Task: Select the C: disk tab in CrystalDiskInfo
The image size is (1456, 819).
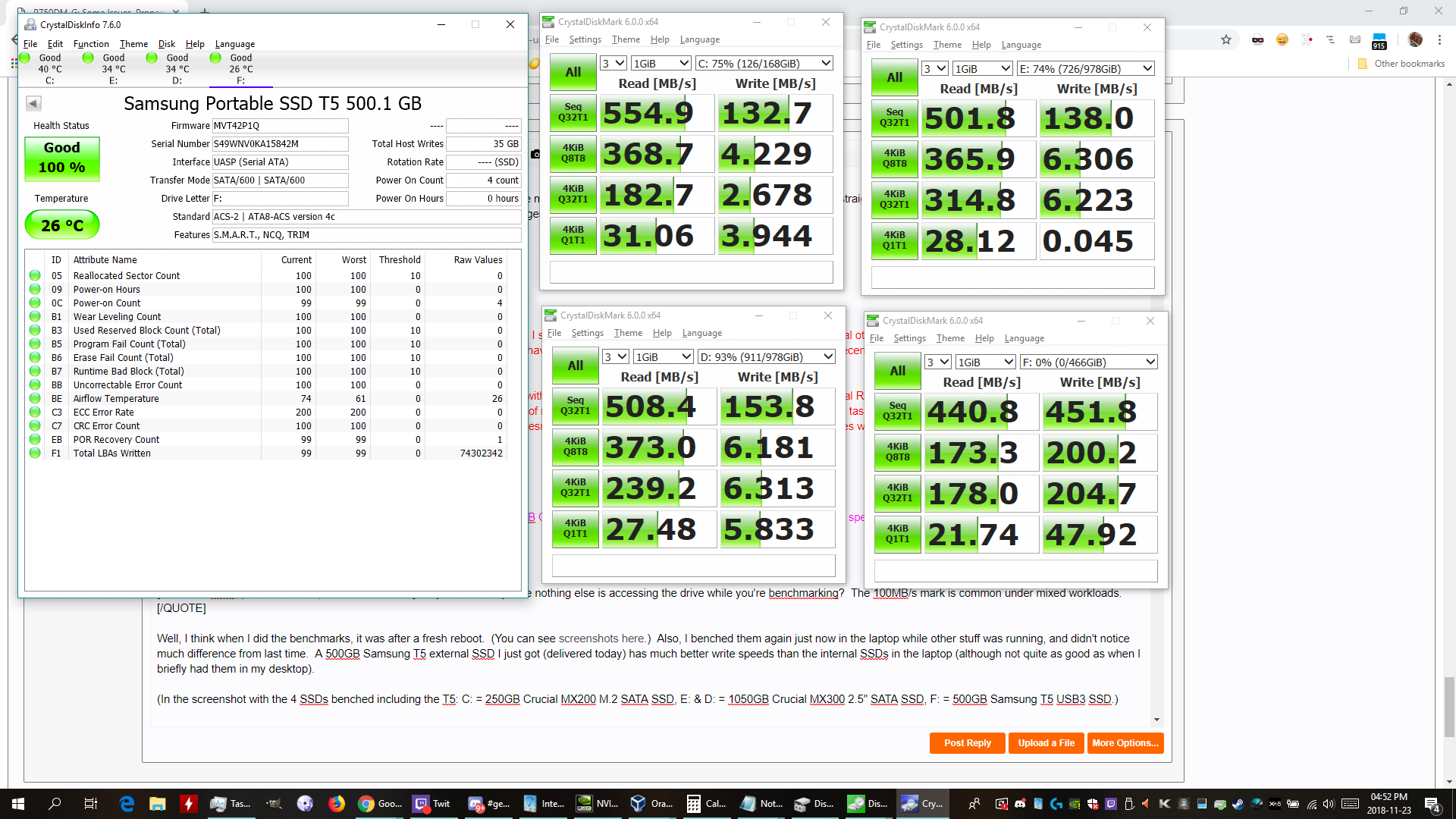Action: [x=50, y=68]
